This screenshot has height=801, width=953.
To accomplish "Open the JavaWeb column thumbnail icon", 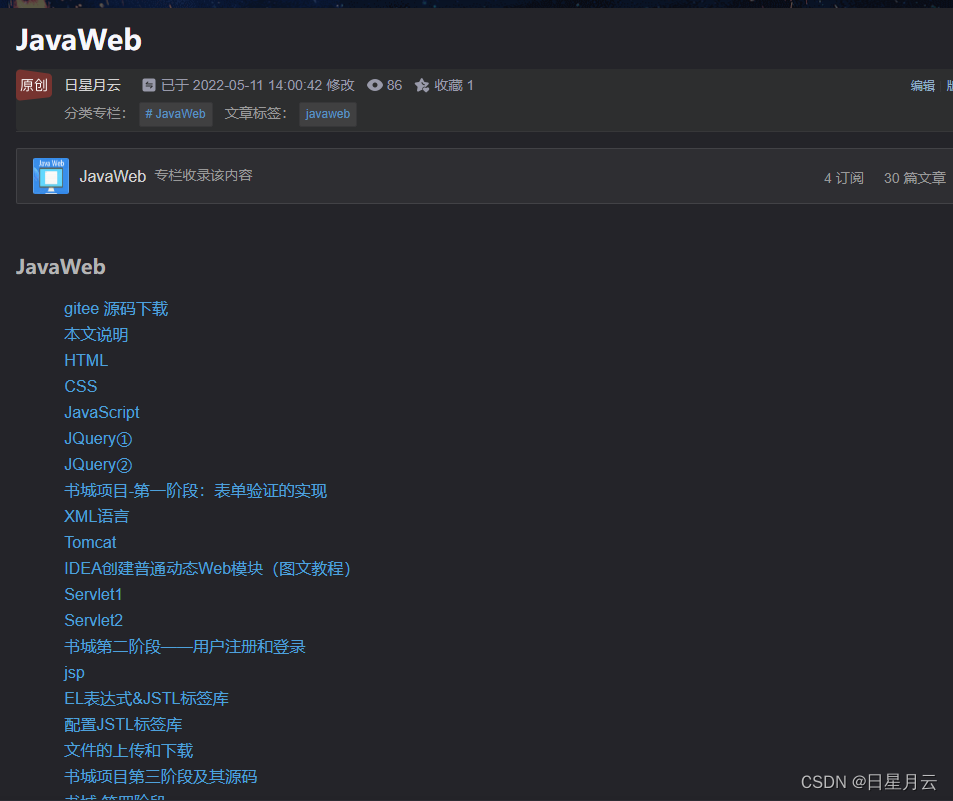I will point(51,176).
